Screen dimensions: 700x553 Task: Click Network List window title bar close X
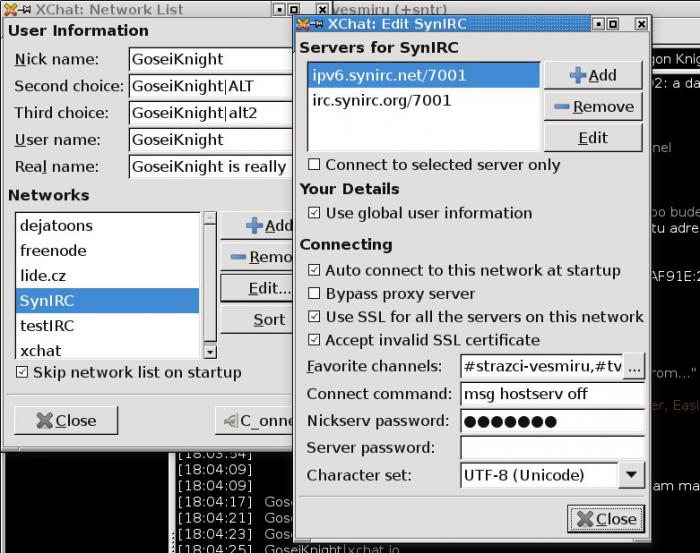322,9
